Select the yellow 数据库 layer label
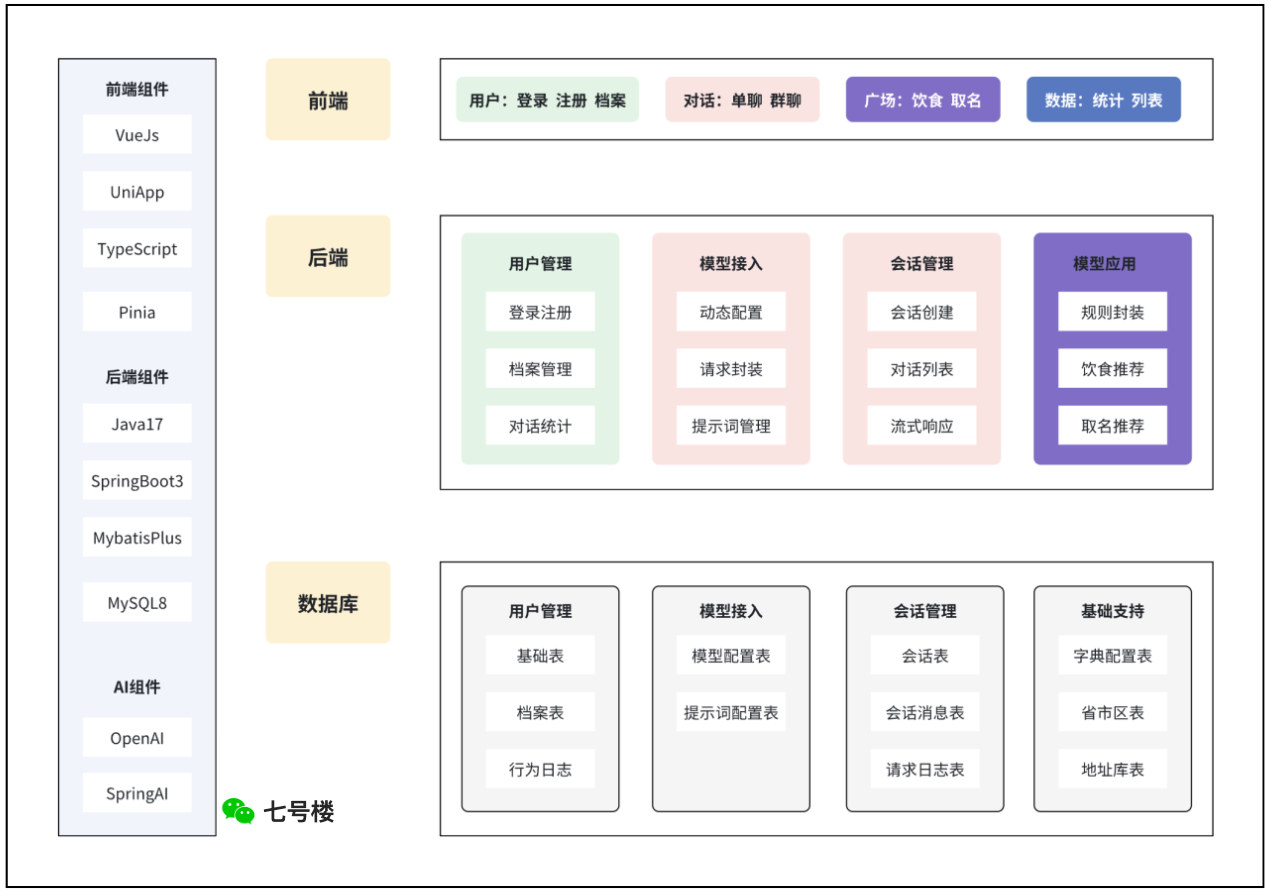Screen dimensions: 1274x892 coord(328,603)
